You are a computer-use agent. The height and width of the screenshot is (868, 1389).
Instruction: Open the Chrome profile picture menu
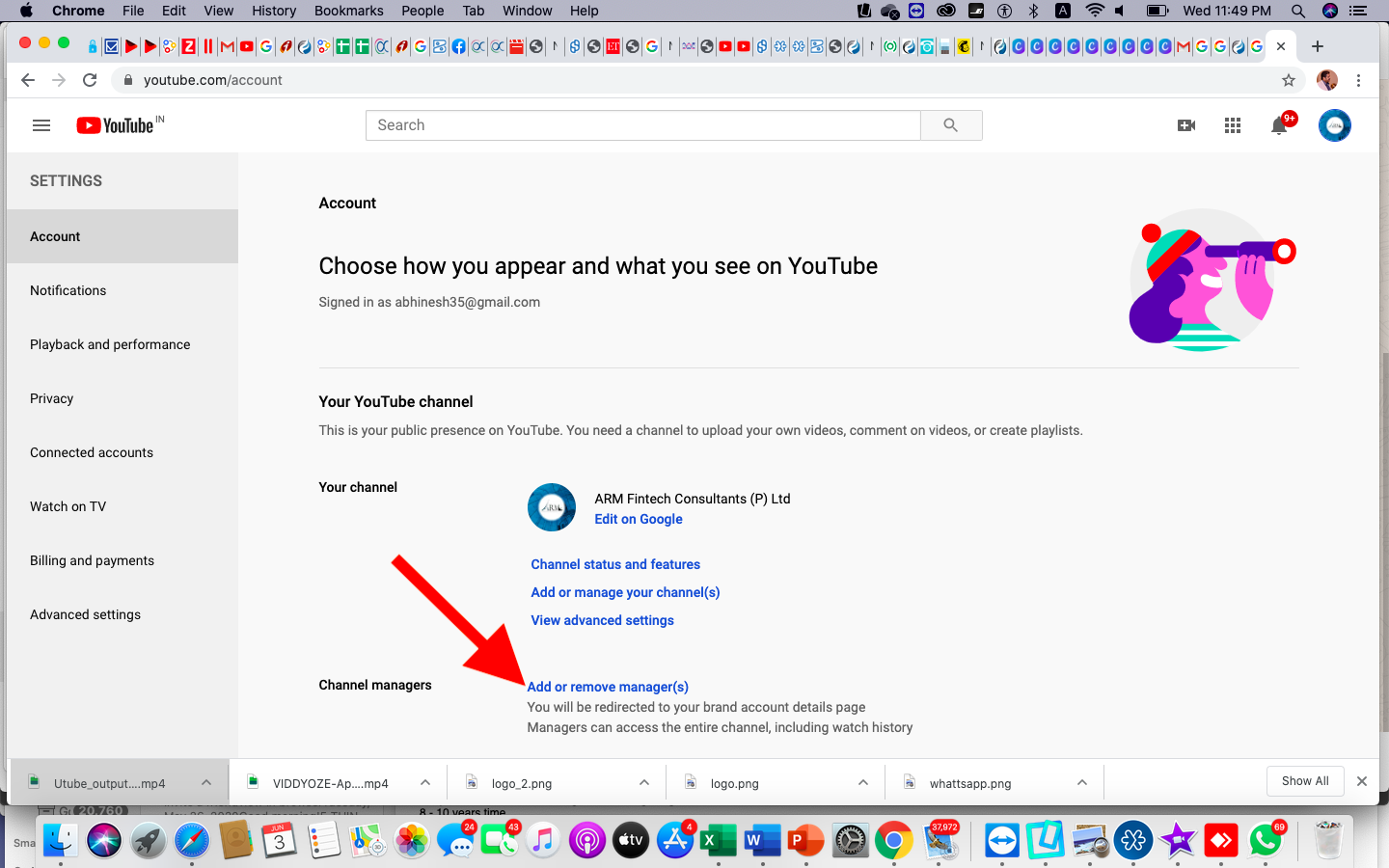pyautogui.click(x=1327, y=80)
